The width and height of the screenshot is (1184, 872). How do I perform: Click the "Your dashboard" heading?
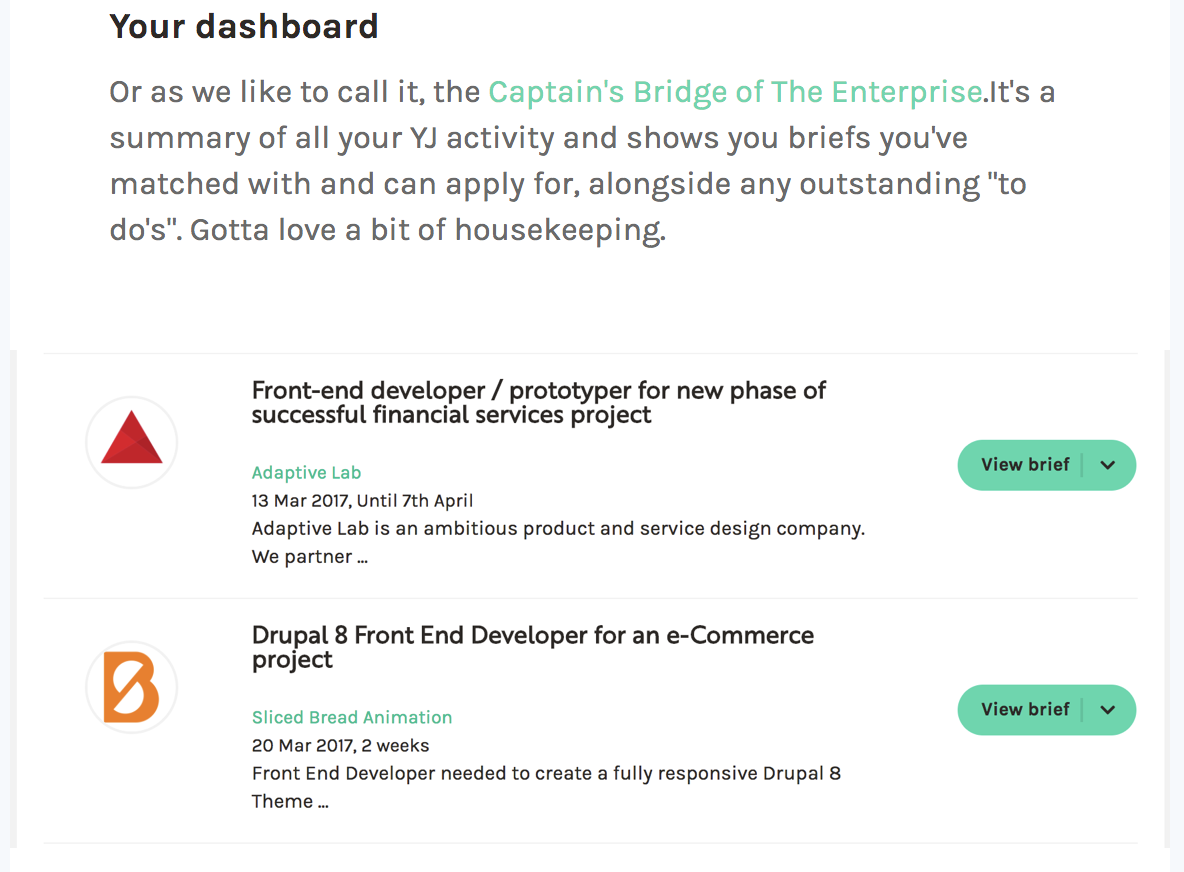244,26
